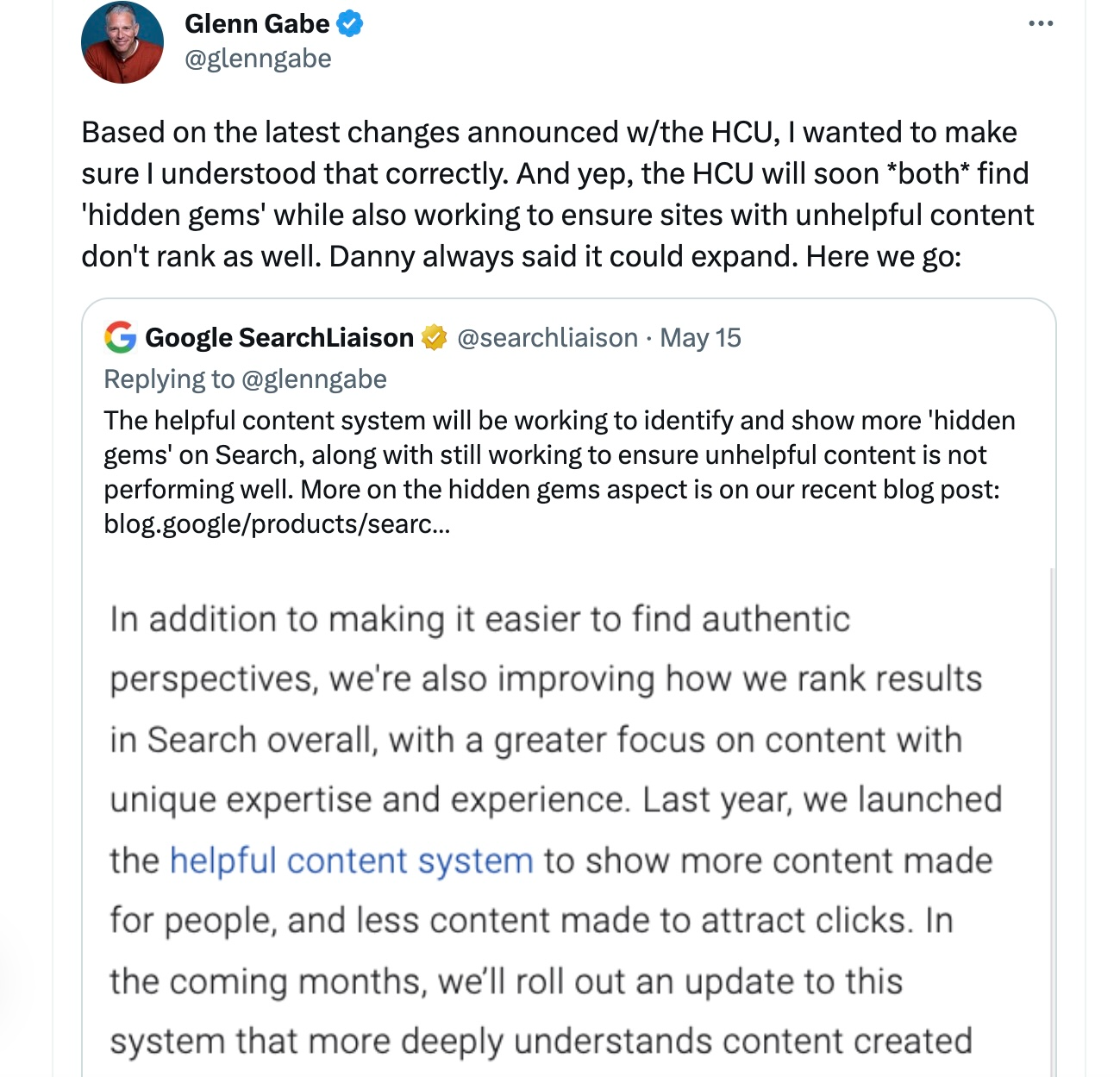Viewport: 1120px width, 1077px height.
Task: Click the Replying to @glenngabe mention
Action: [245, 379]
